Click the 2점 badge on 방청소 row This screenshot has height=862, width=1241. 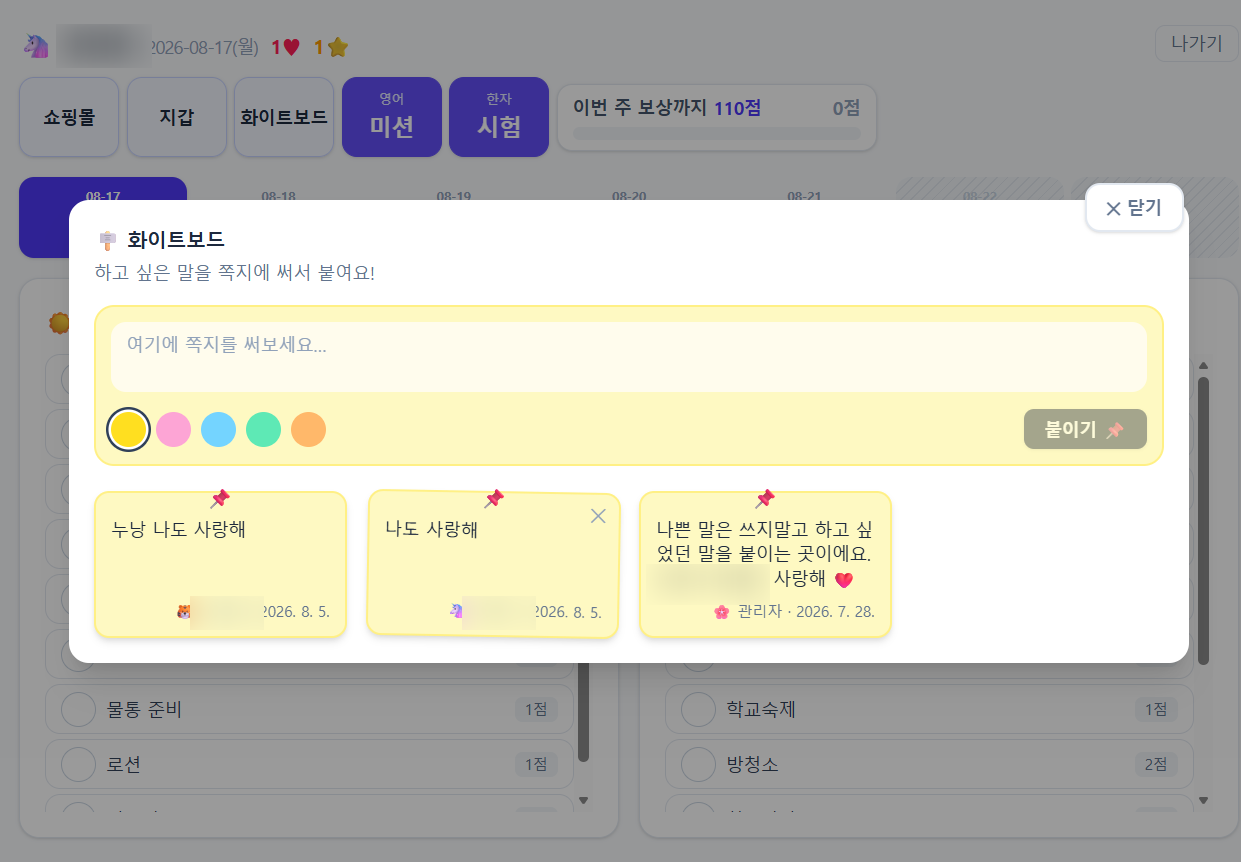coord(1156,764)
